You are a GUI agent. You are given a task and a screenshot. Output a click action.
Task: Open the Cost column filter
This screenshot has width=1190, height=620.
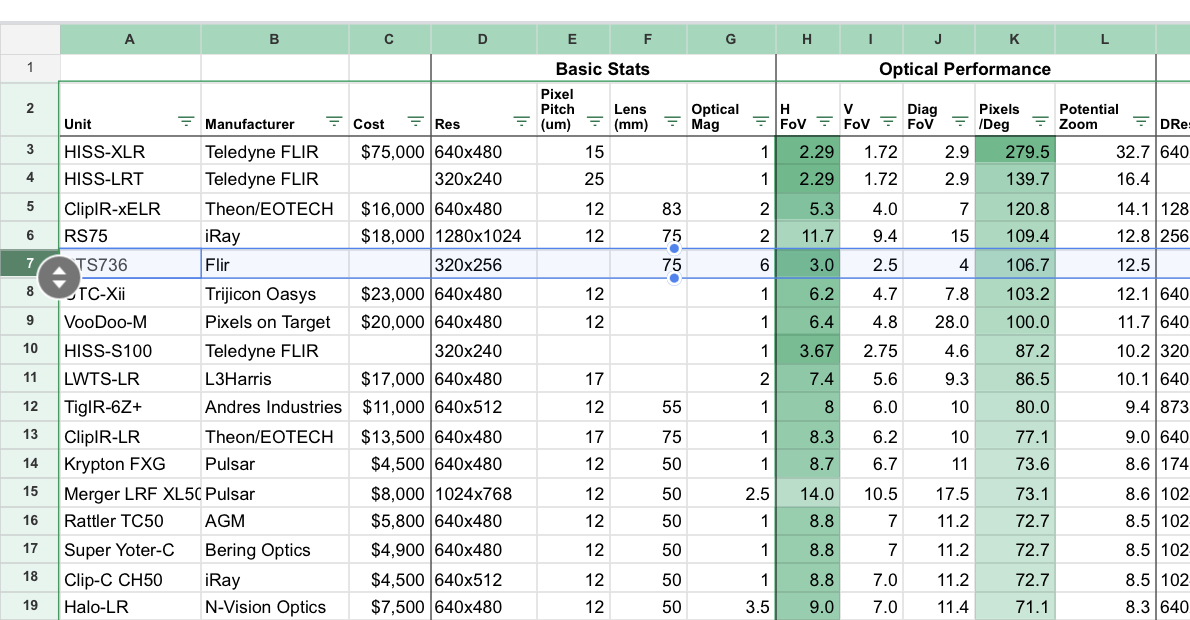click(415, 121)
